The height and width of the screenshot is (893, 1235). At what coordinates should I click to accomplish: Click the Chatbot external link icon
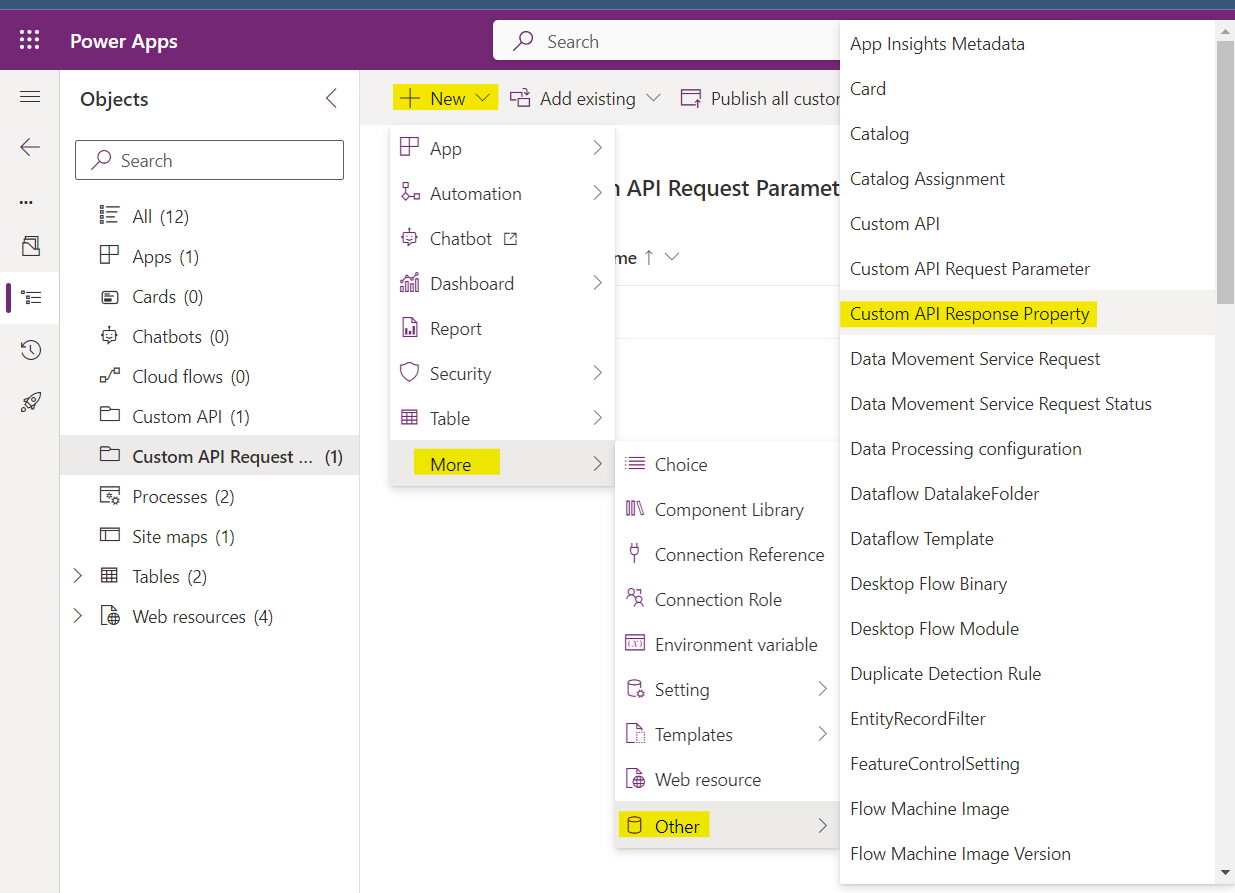point(511,238)
